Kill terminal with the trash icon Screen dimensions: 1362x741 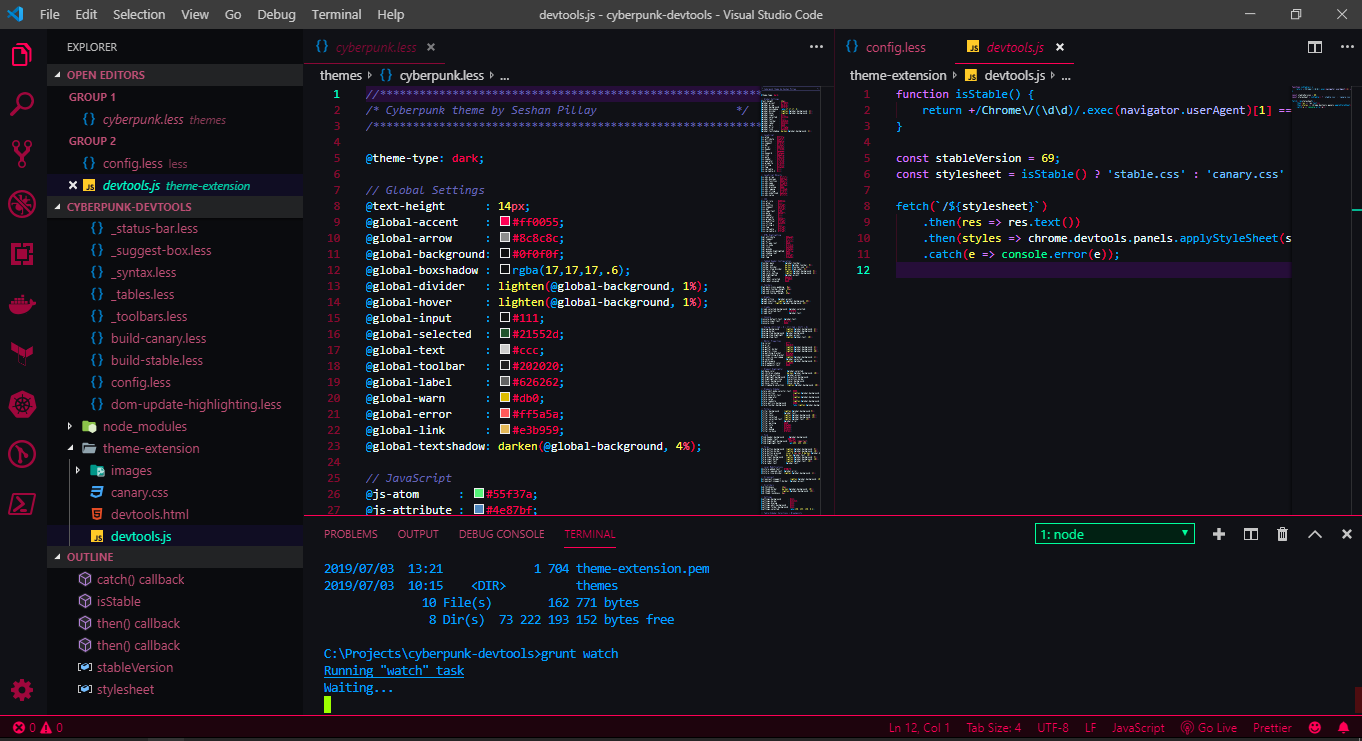pyautogui.click(x=1282, y=534)
